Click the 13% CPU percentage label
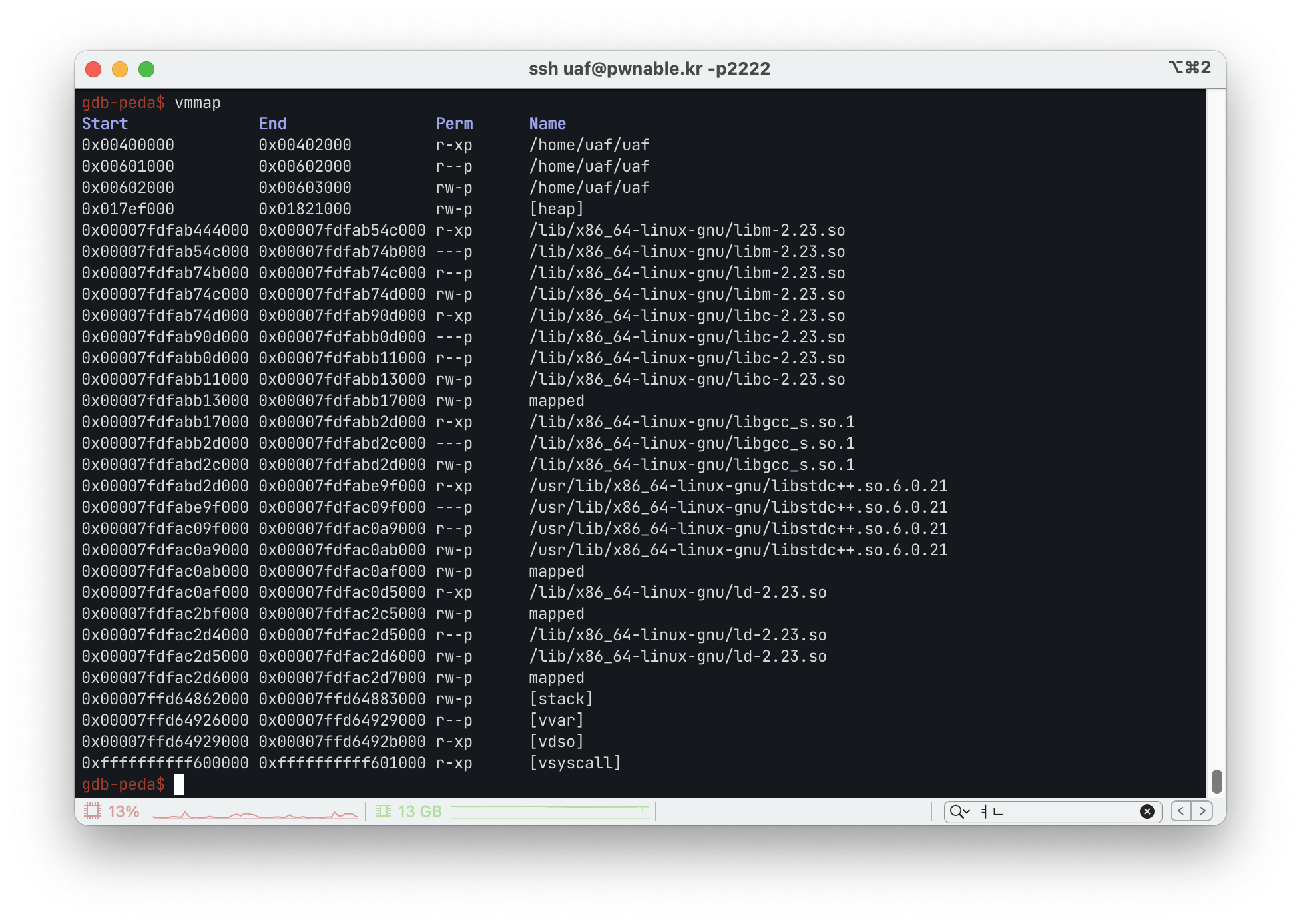 click(x=124, y=811)
